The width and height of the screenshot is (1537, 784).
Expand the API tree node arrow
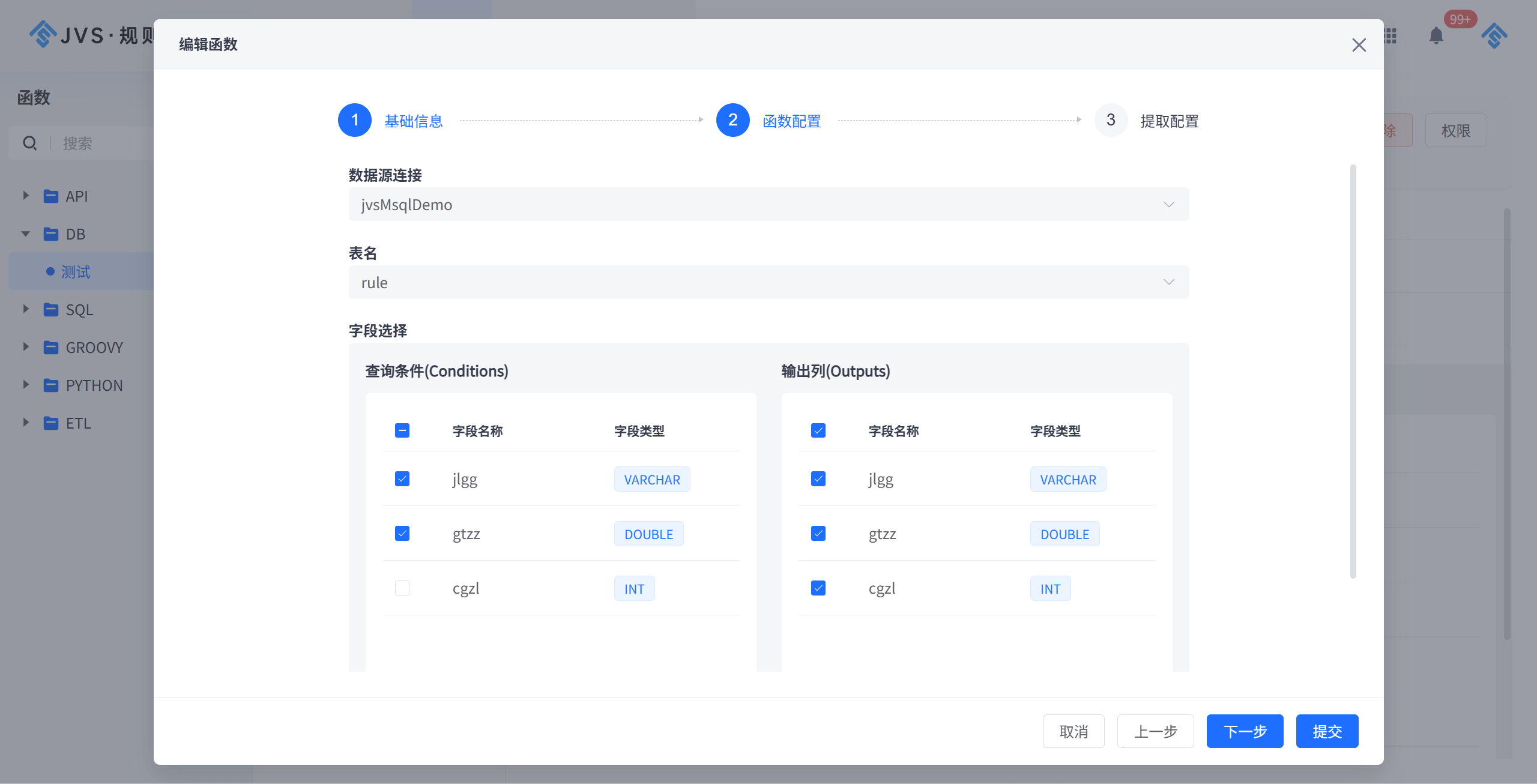coord(26,196)
